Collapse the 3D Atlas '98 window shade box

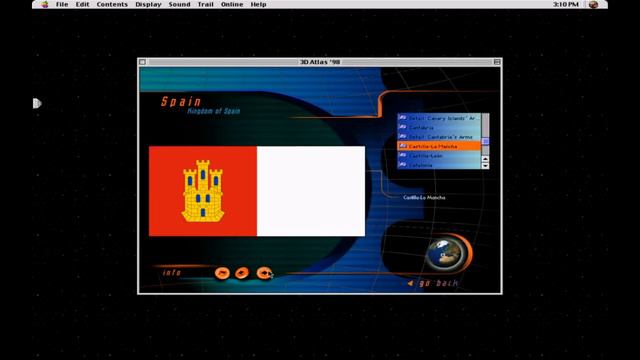point(497,62)
